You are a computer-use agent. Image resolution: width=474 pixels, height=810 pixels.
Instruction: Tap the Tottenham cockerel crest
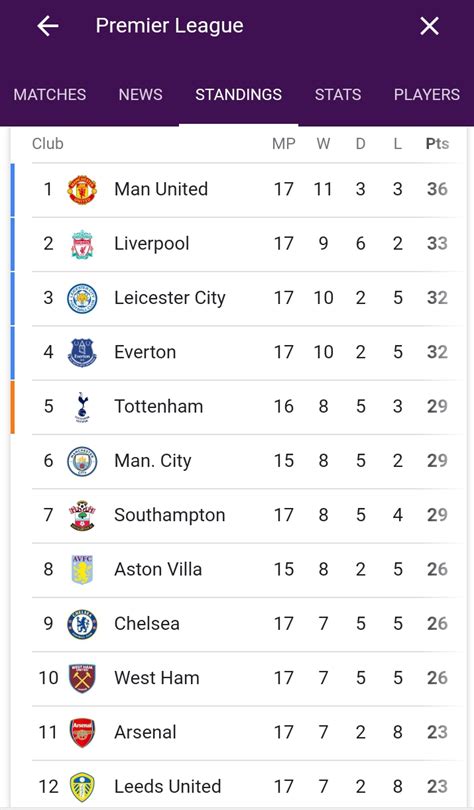pyautogui.click(x=82, y=407)
